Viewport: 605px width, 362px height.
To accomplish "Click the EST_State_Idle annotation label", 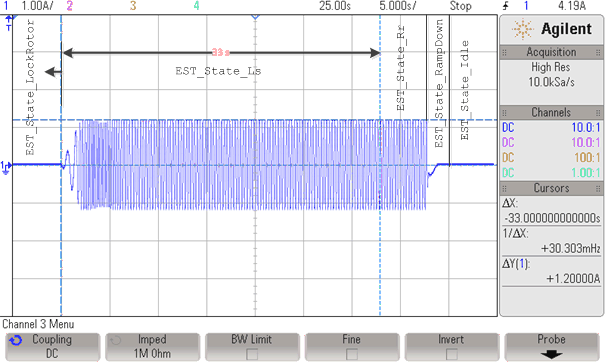I will point(465,90).
